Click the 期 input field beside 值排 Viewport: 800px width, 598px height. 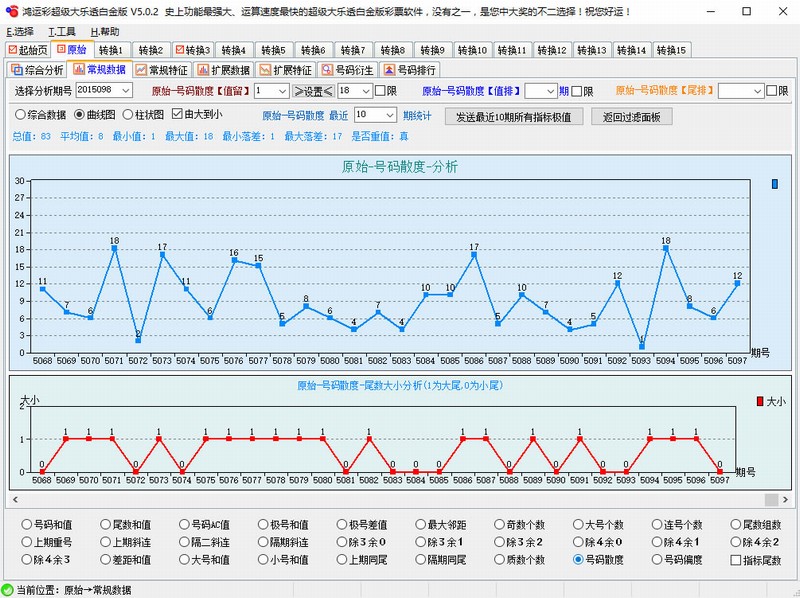(540, 91)
